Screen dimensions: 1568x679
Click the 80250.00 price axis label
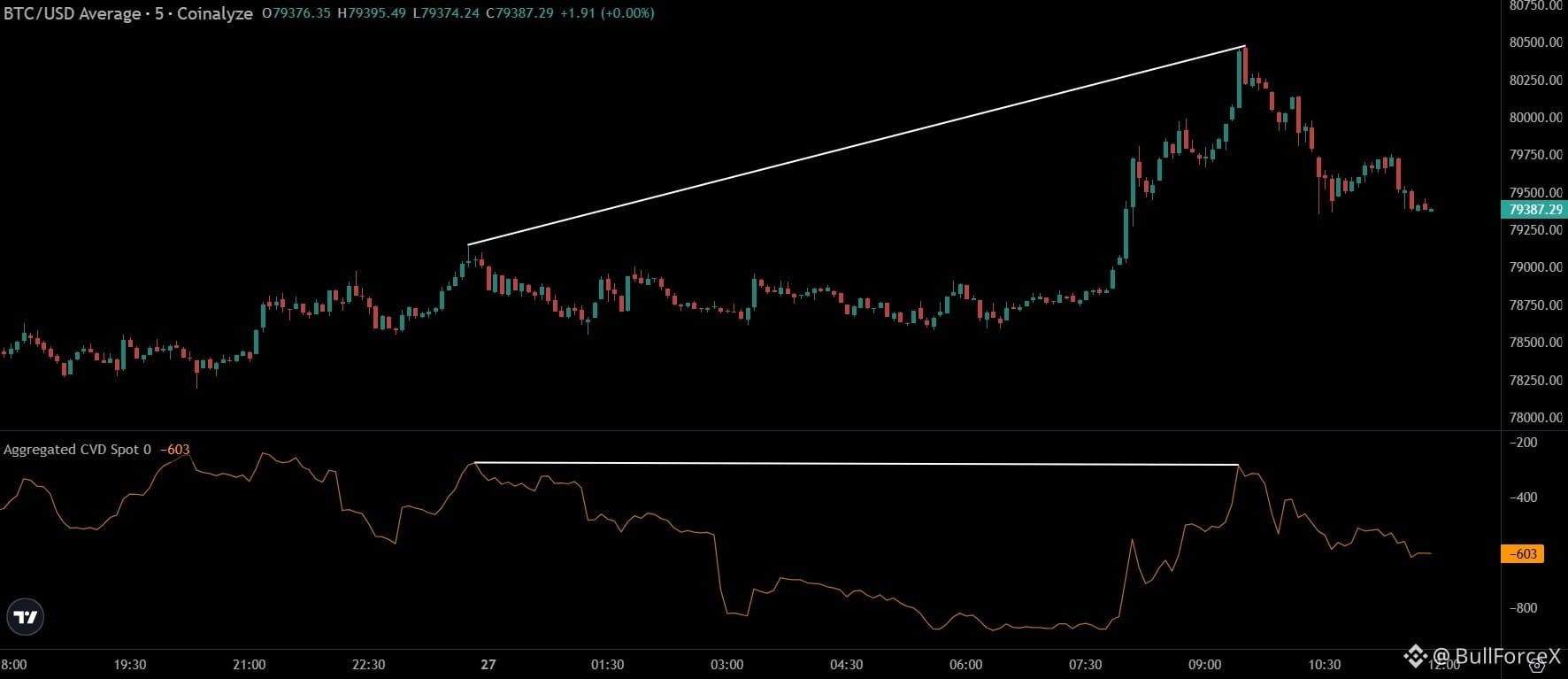1535,80
